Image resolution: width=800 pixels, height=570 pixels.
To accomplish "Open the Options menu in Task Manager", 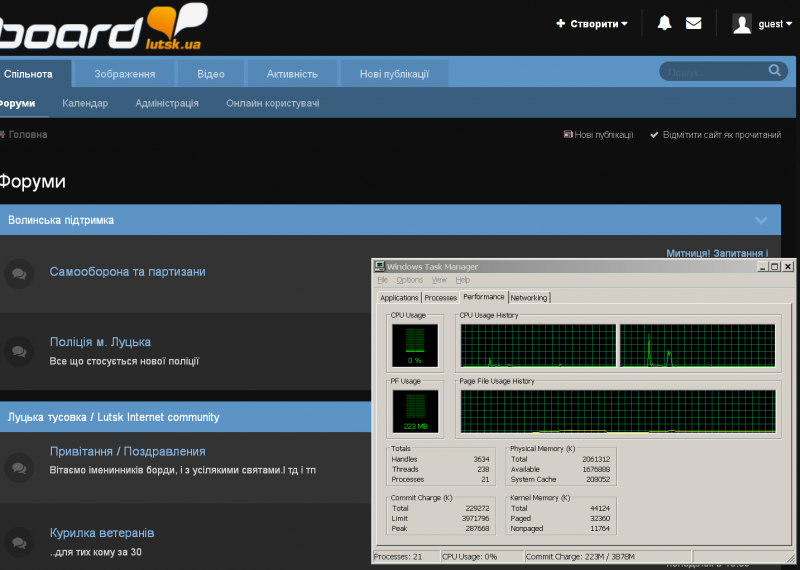I will 409,280.
